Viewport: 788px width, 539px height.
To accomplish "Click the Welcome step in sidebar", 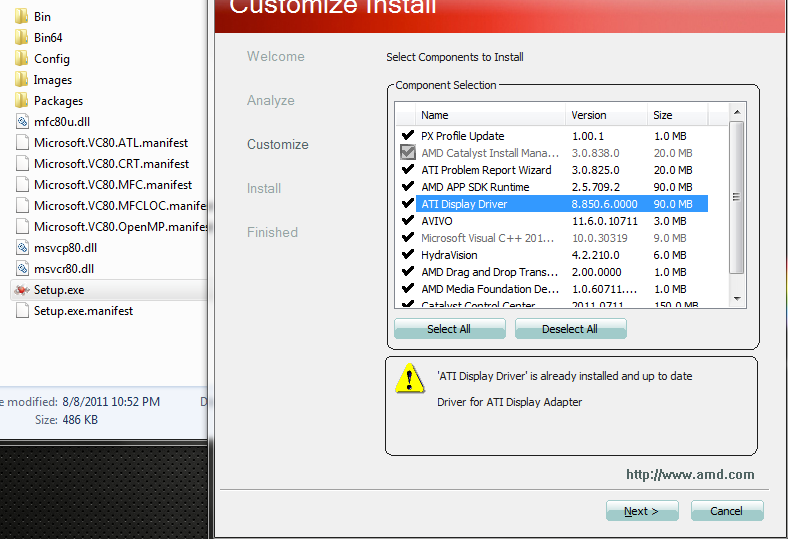I will 275,56.
